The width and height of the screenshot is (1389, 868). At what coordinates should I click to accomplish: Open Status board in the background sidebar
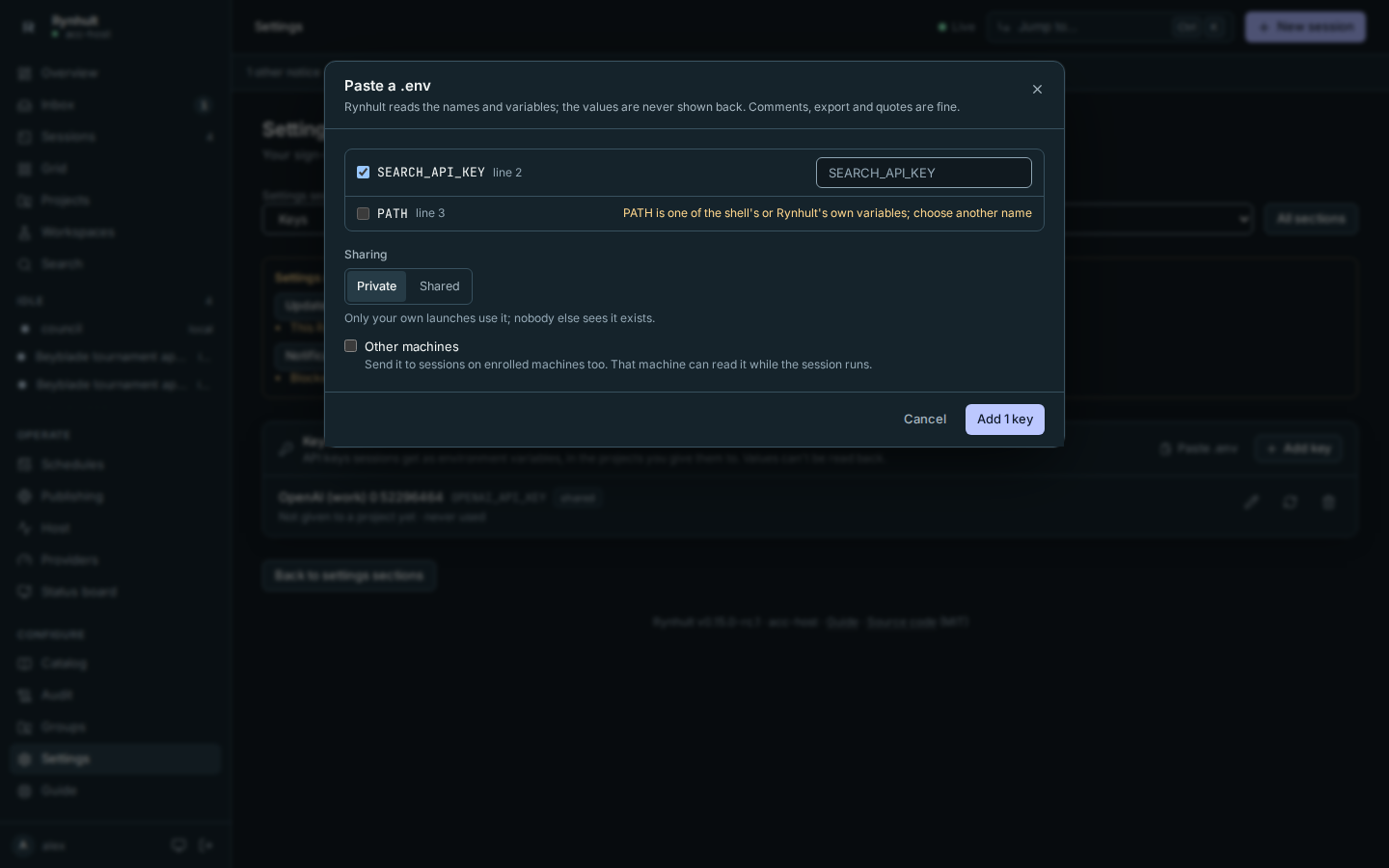[x=116, y=592]
